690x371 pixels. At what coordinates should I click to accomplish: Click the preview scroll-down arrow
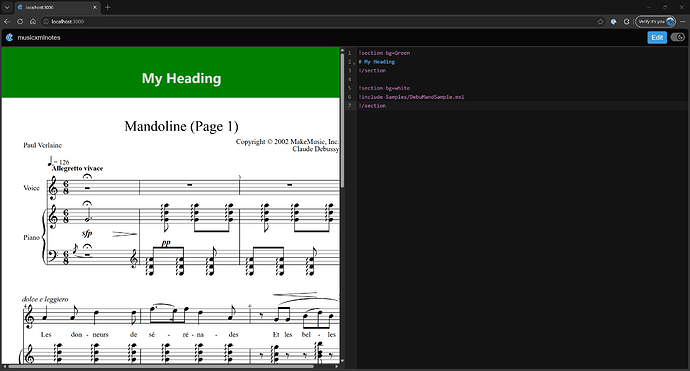(x=342, y=361)
